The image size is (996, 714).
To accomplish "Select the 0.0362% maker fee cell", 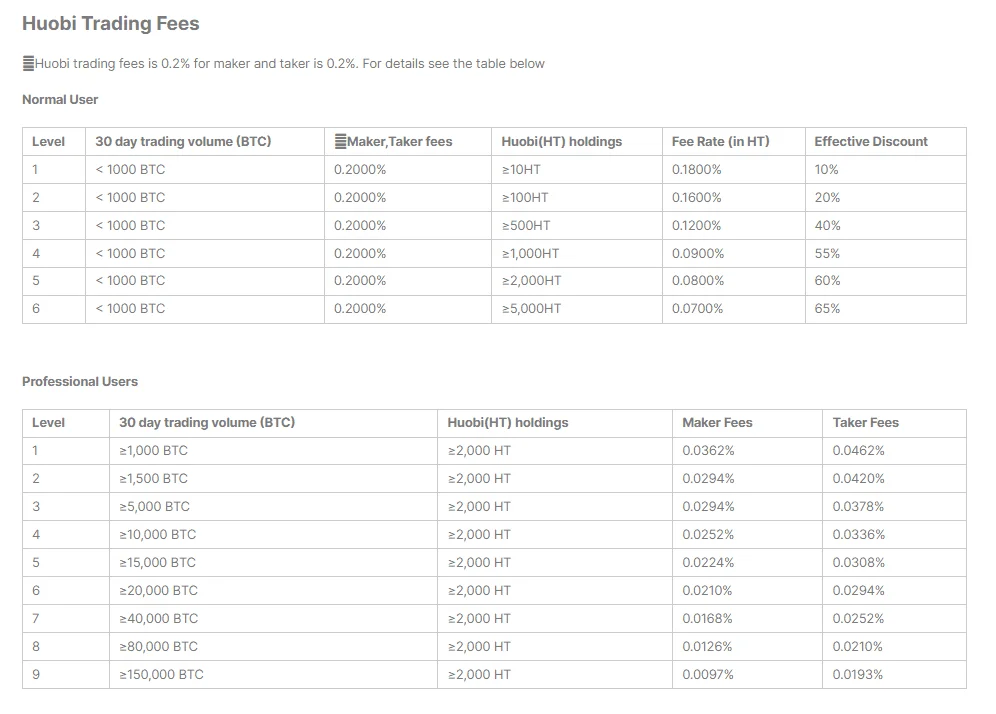I will pyautogui.click(x=708, y=451).
